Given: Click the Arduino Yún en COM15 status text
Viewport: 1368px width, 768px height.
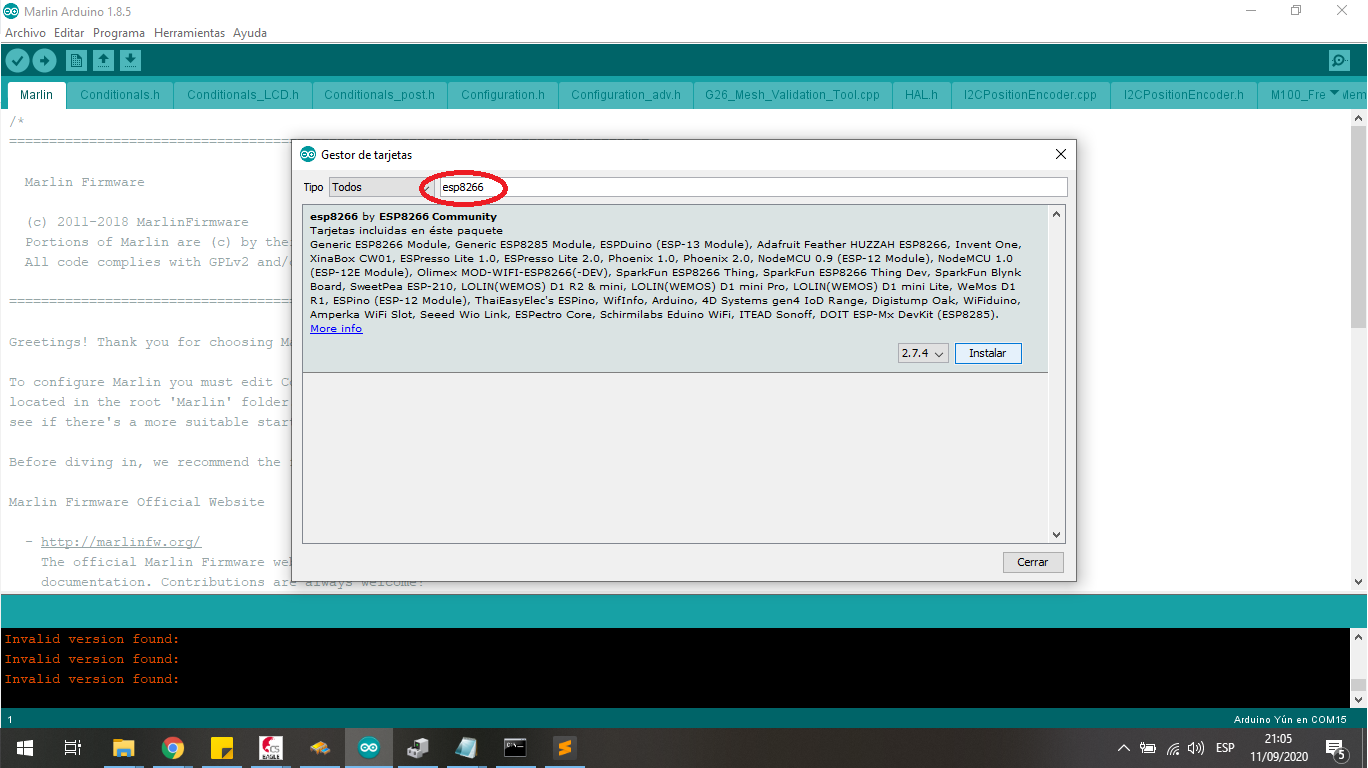Looking at the screenshot, I should (x=1290, y=719).
